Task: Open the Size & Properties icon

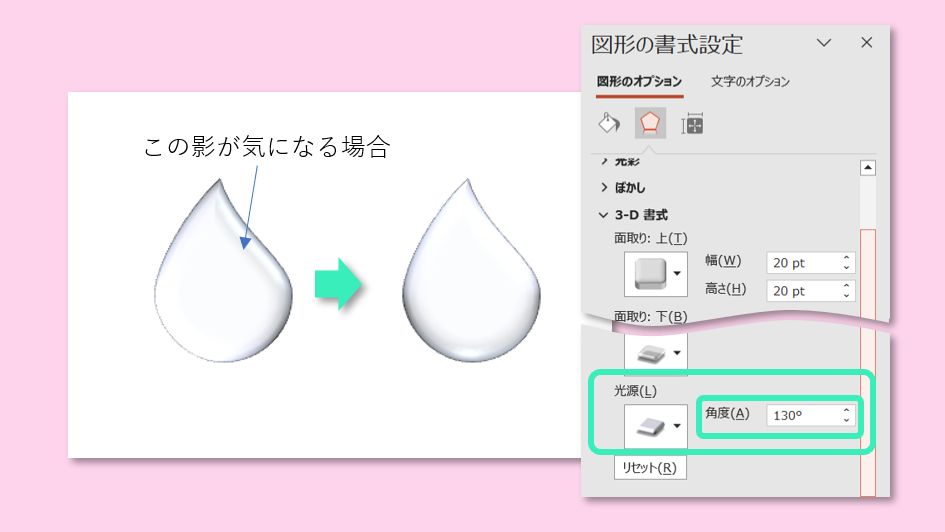Action: (x=692, y=124)
